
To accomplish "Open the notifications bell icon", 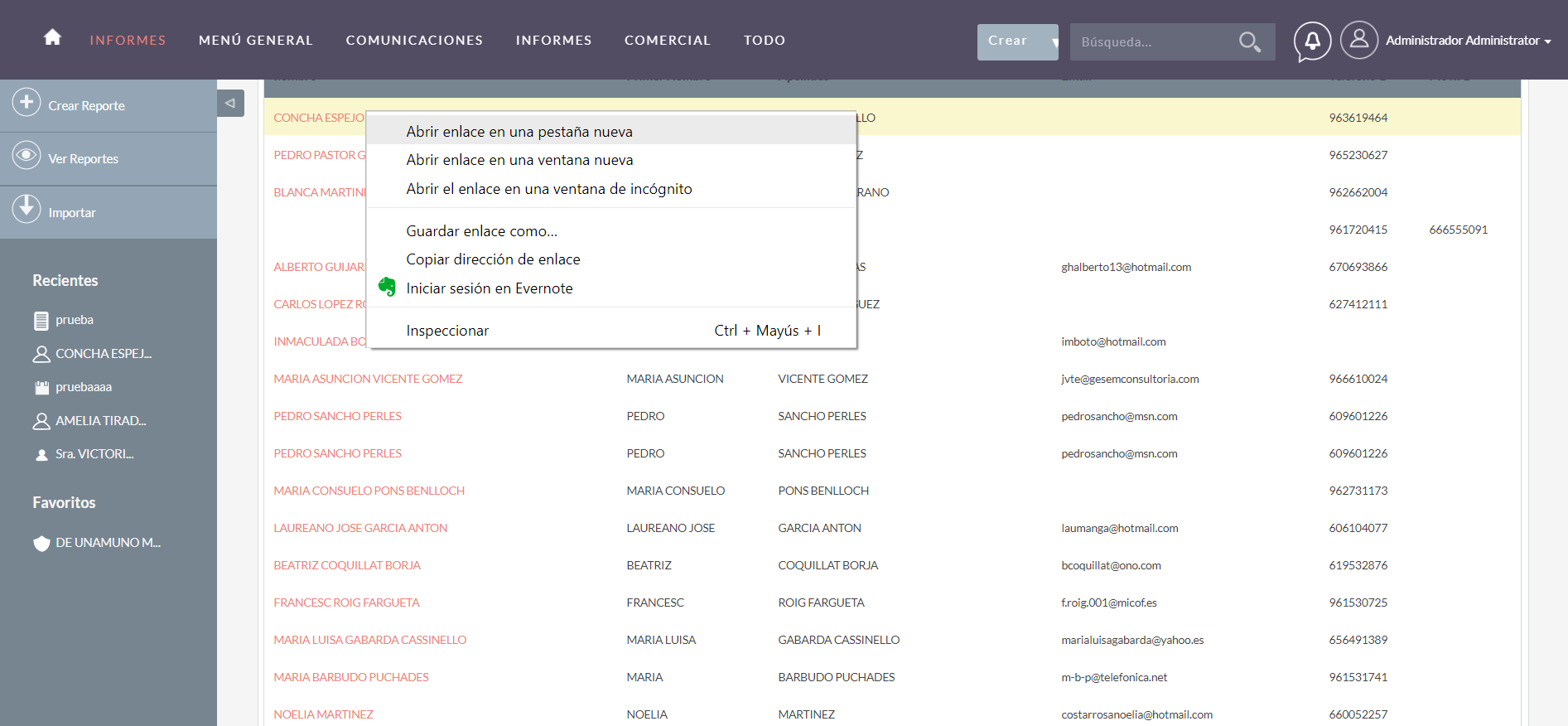I will [x=1312, y=41].
